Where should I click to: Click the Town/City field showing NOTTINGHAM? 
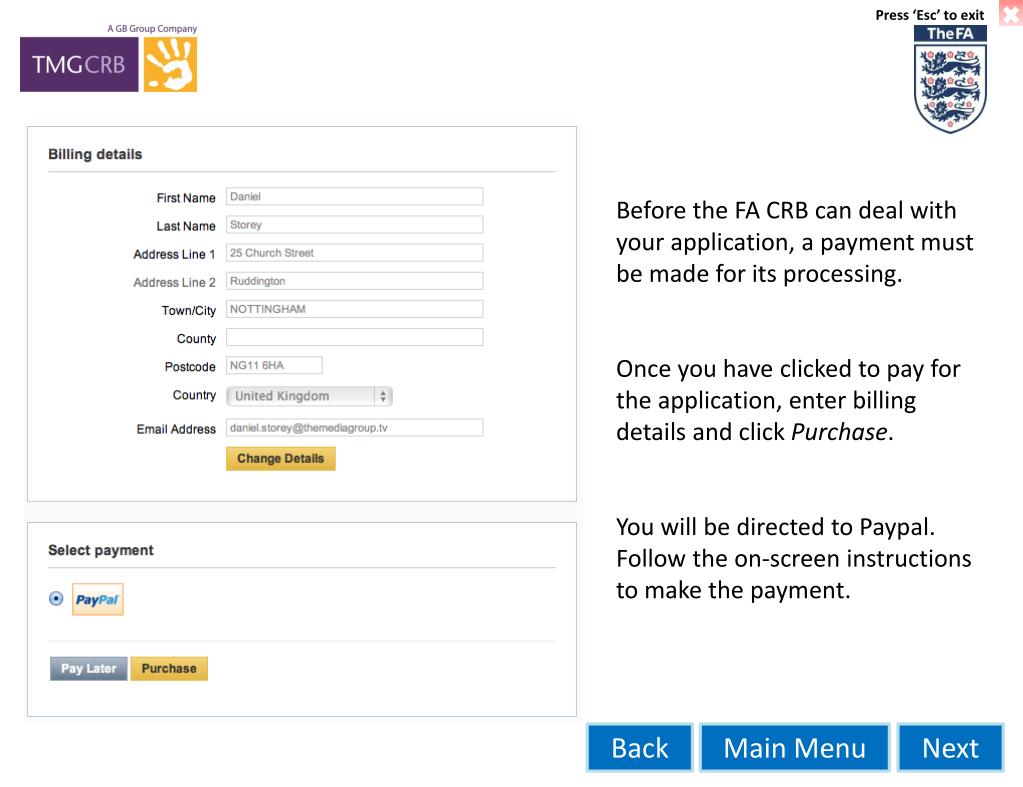[x=354, y=309]
